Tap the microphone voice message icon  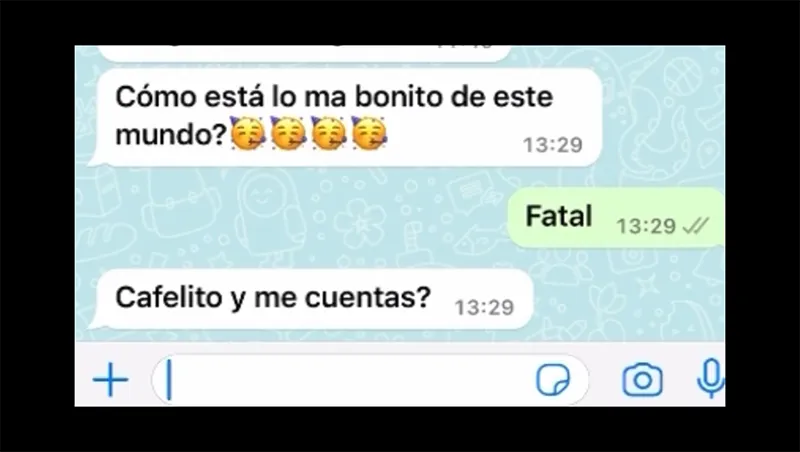click(x=710, y=379)
